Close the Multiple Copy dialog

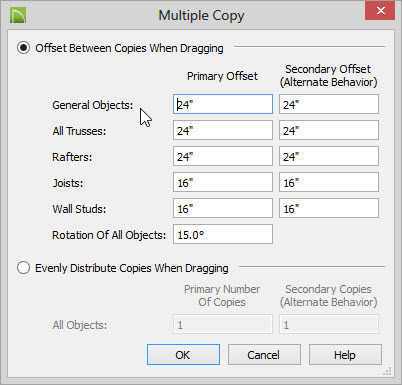coord(380,11)
